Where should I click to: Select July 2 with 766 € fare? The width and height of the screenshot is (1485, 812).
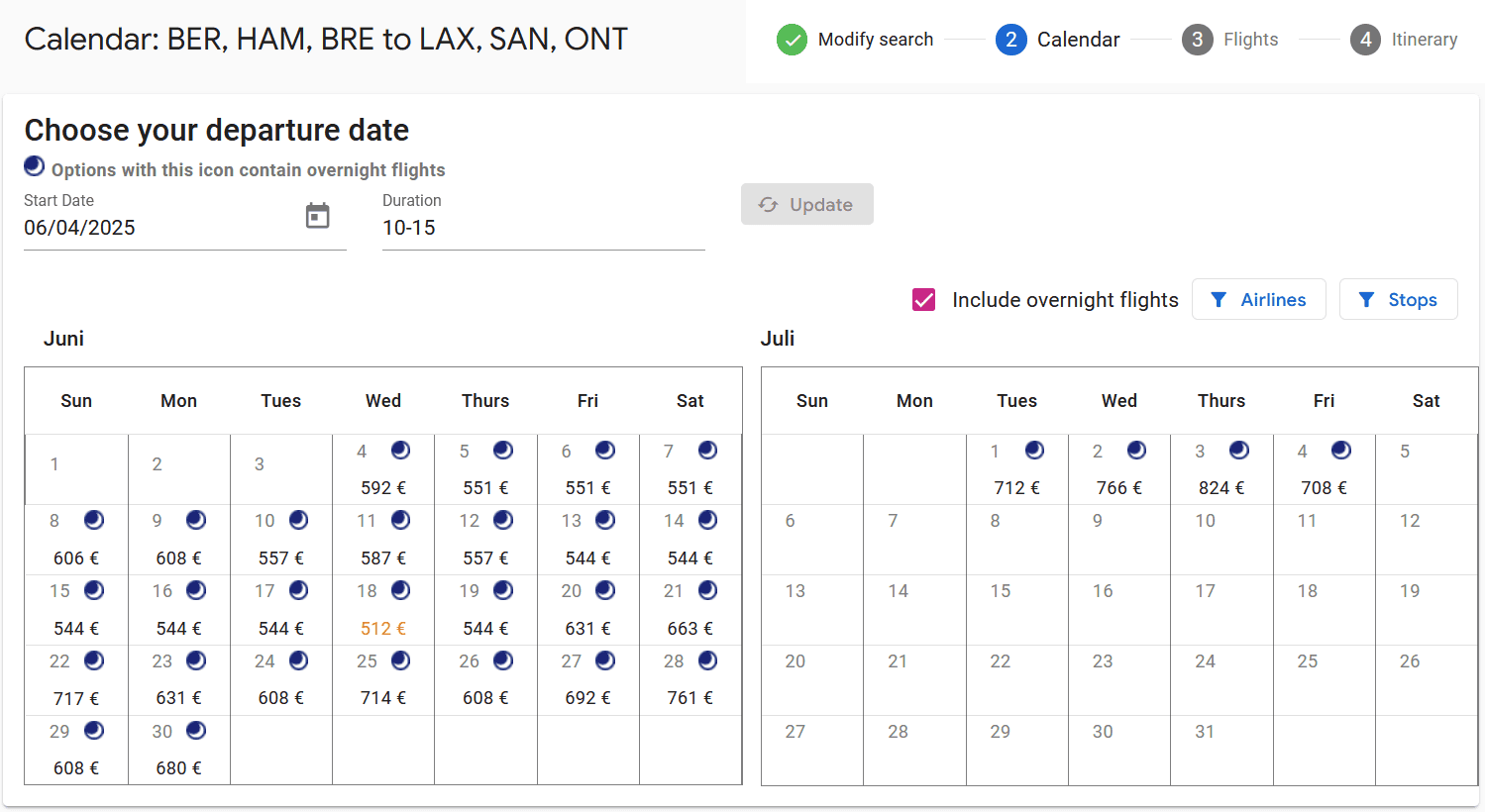tap(1118, 487)
